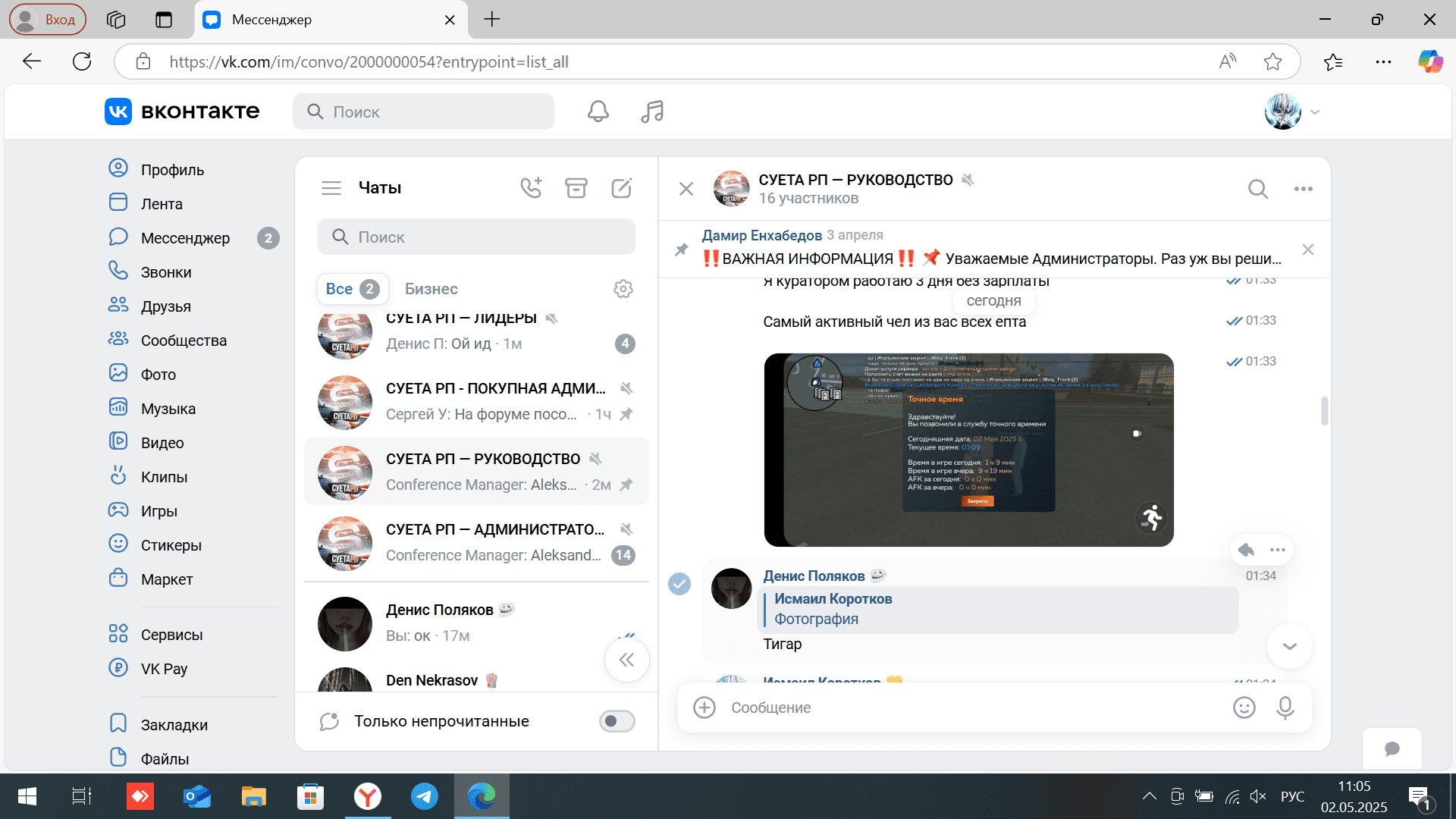Open Windows Start menu

coord(27,796)
